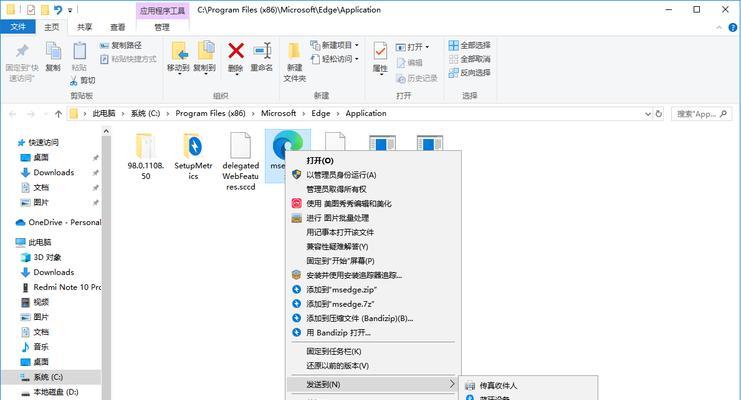The width and height of the screenshot is (741, 400).
Task: Click the Copy (复制) ribbon icon
Action: (x=53, y=51)
